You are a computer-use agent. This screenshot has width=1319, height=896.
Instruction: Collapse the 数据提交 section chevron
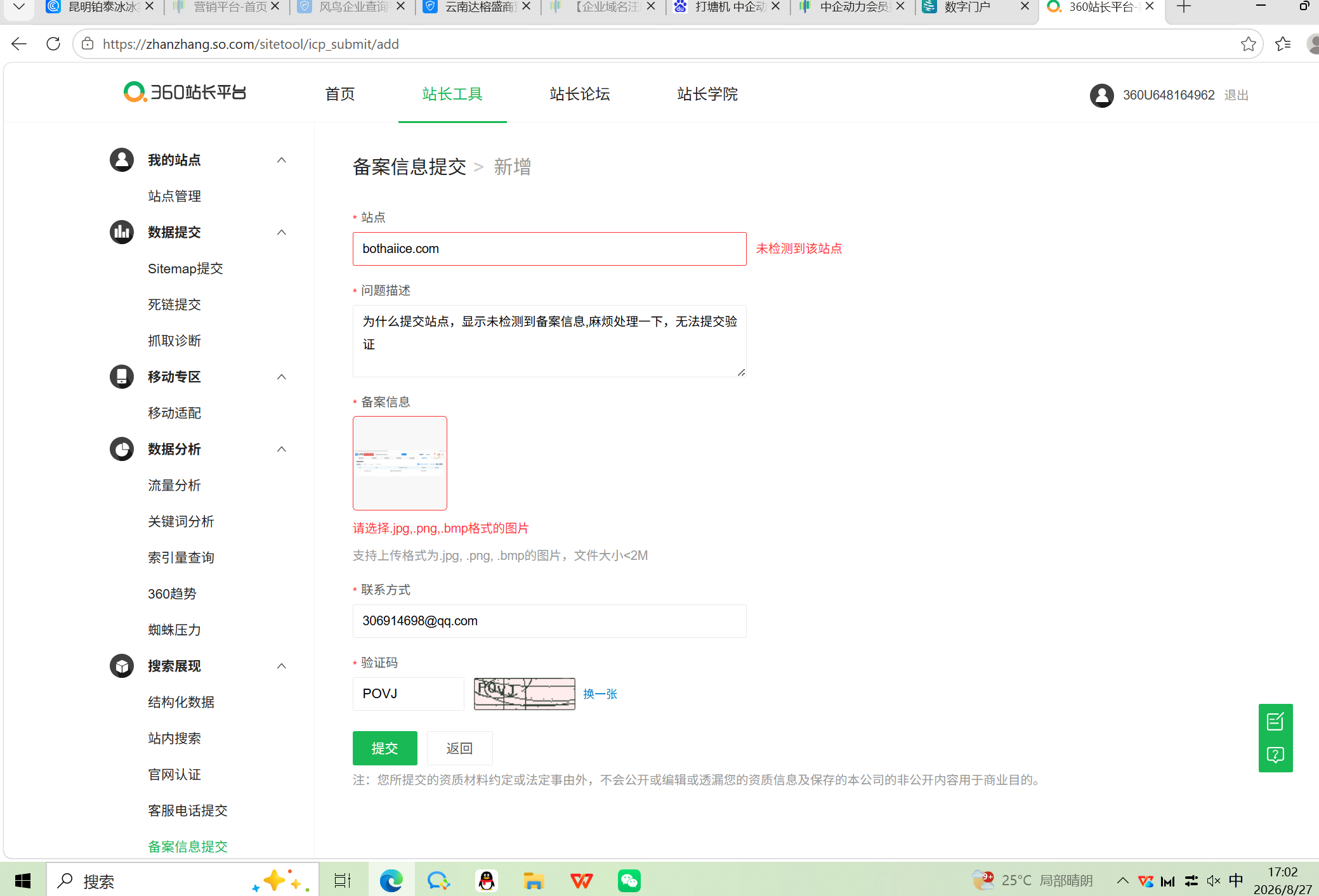coord(282,232)
